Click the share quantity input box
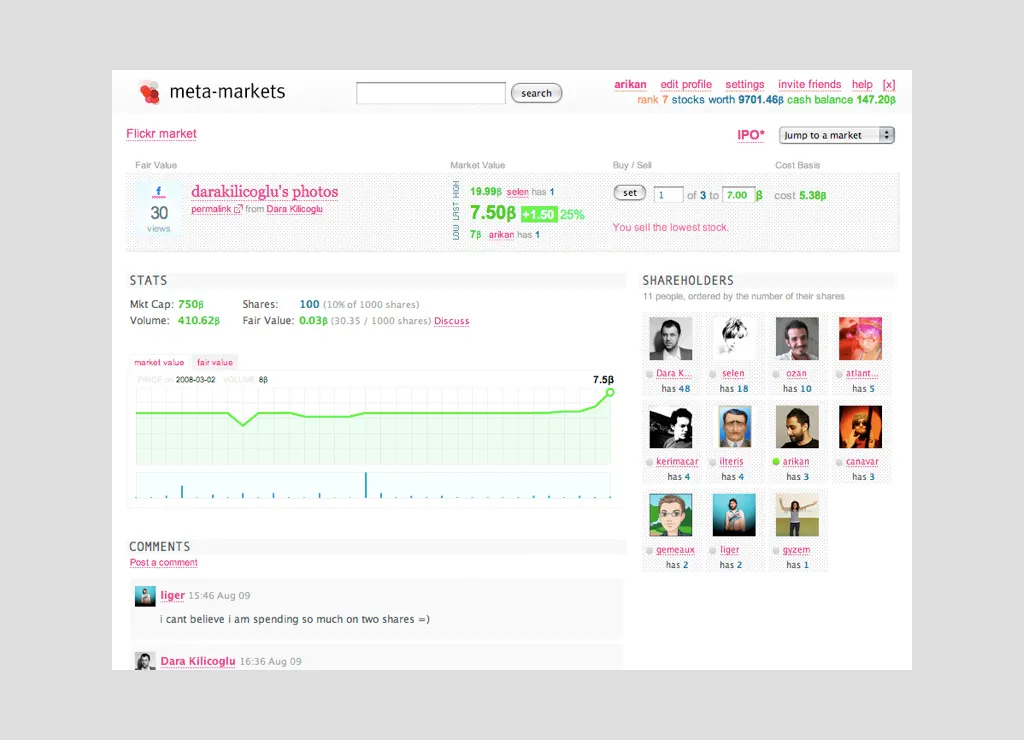Screen dimensions: 1024x740 click(668, 195)
